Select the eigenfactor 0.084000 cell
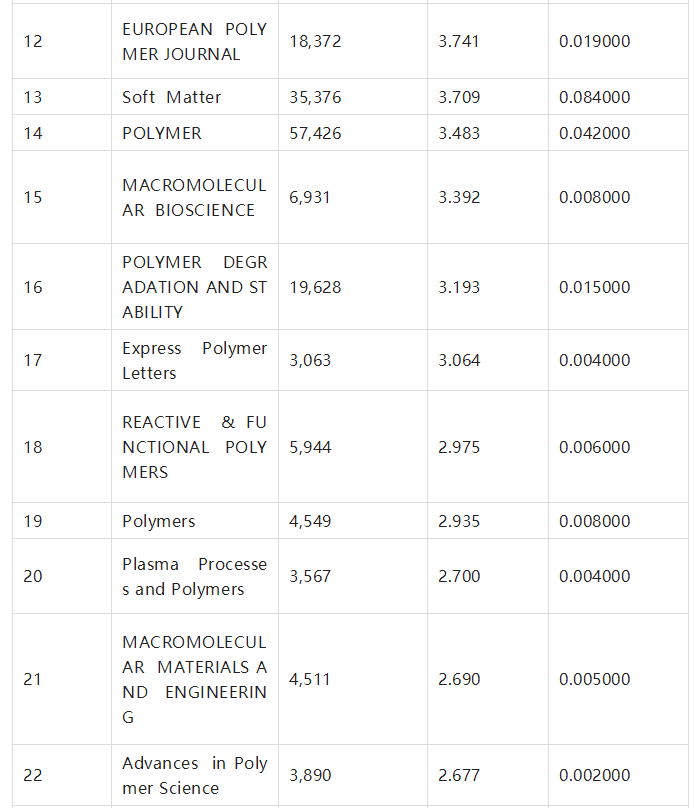Viewport: 698px width, 808px height. tap(618, 97)
